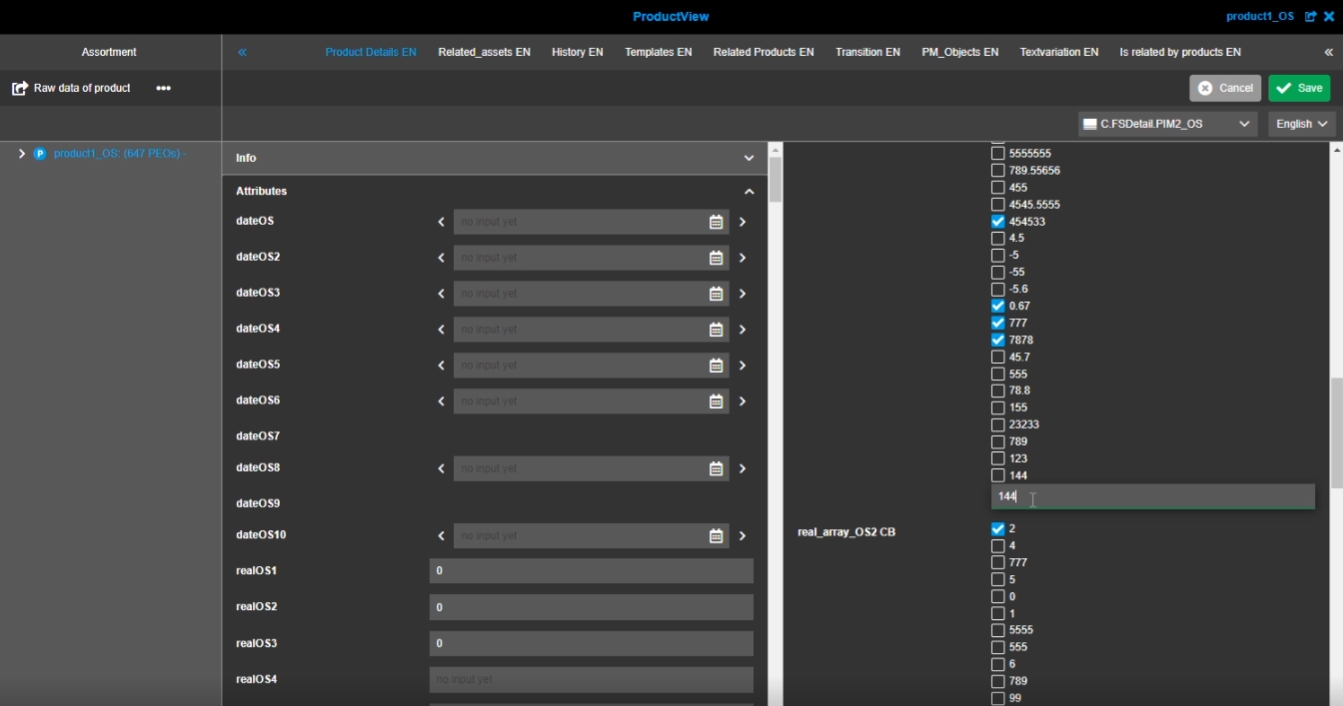Screen dimensions: 1343x706
Task: Uncheck the 454533 checkbox
Action: (998, 222)
